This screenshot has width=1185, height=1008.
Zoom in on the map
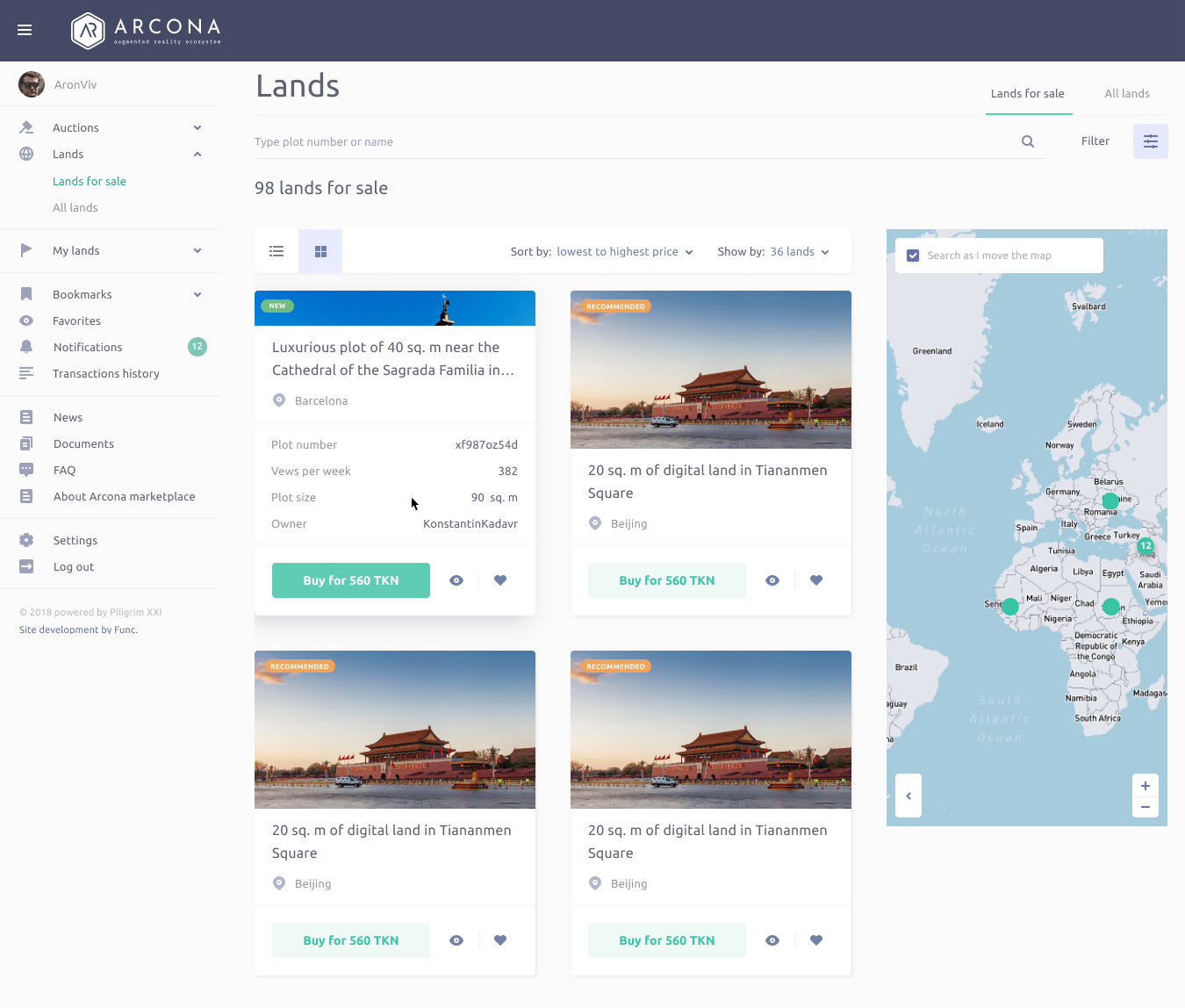pyautogui.click(x=1145, y=786)
